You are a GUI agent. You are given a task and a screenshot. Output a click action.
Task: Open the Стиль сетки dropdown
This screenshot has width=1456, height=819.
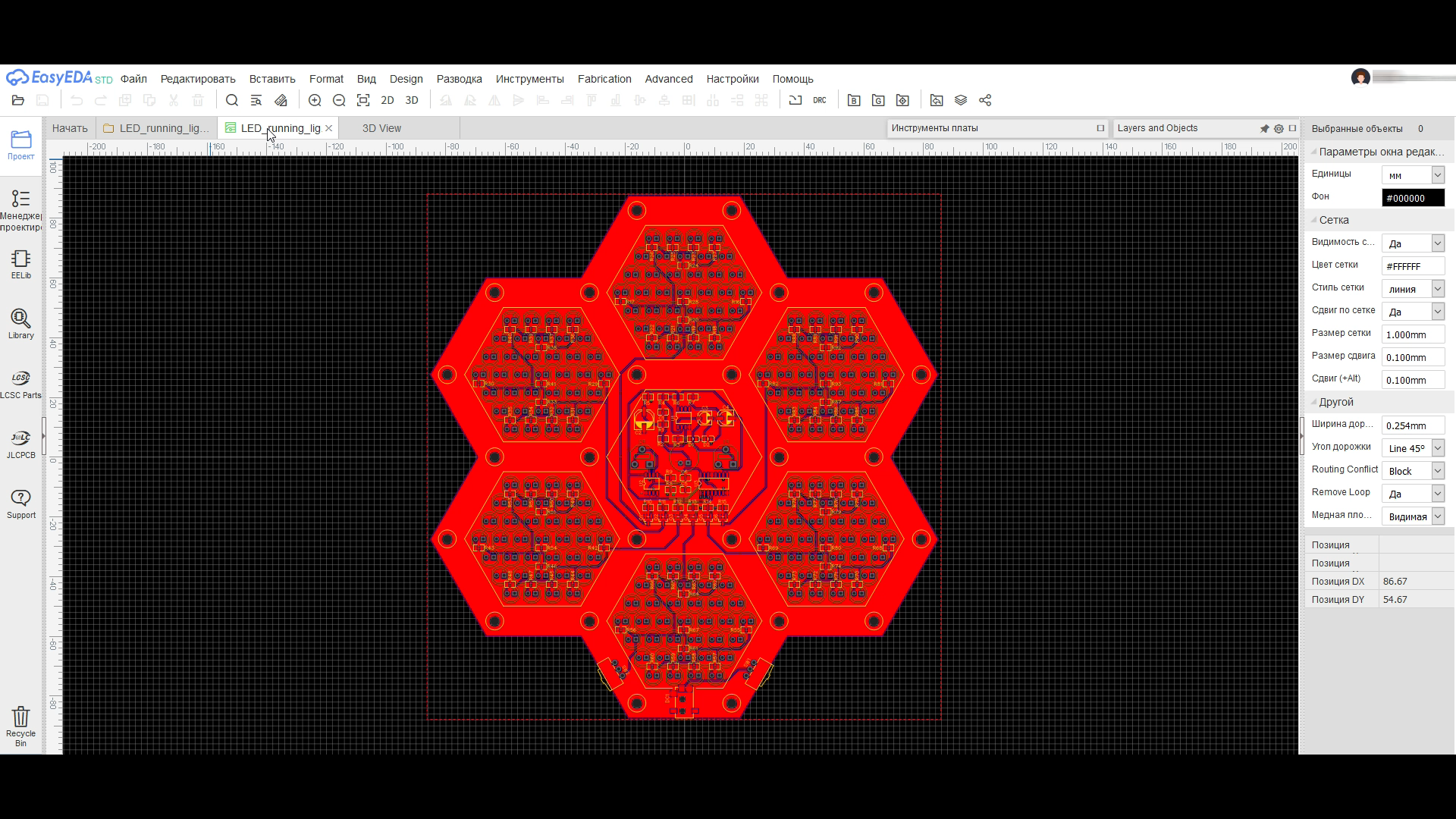coord(1437,289)
